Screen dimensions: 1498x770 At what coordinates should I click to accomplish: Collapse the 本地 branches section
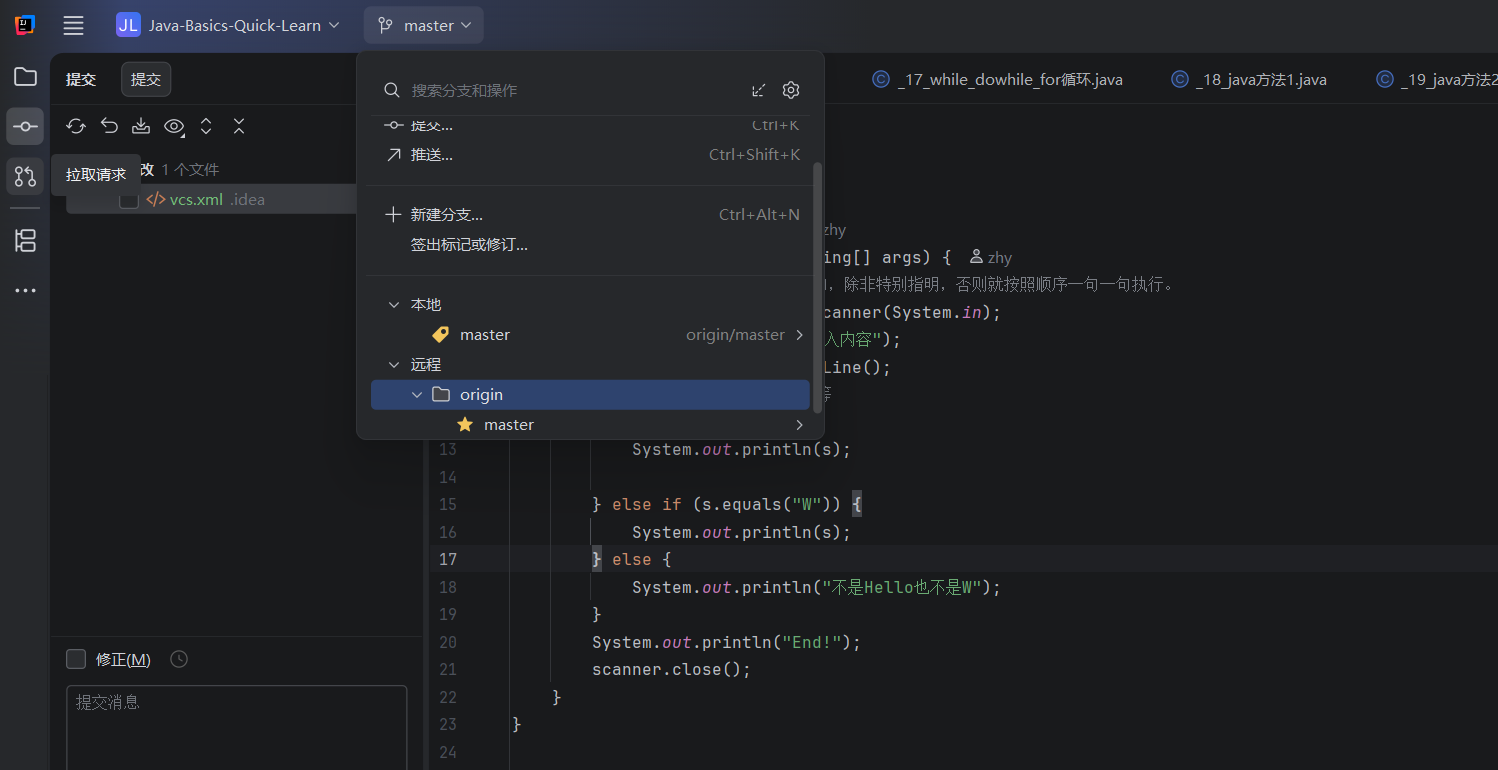(x=393, y=305)
